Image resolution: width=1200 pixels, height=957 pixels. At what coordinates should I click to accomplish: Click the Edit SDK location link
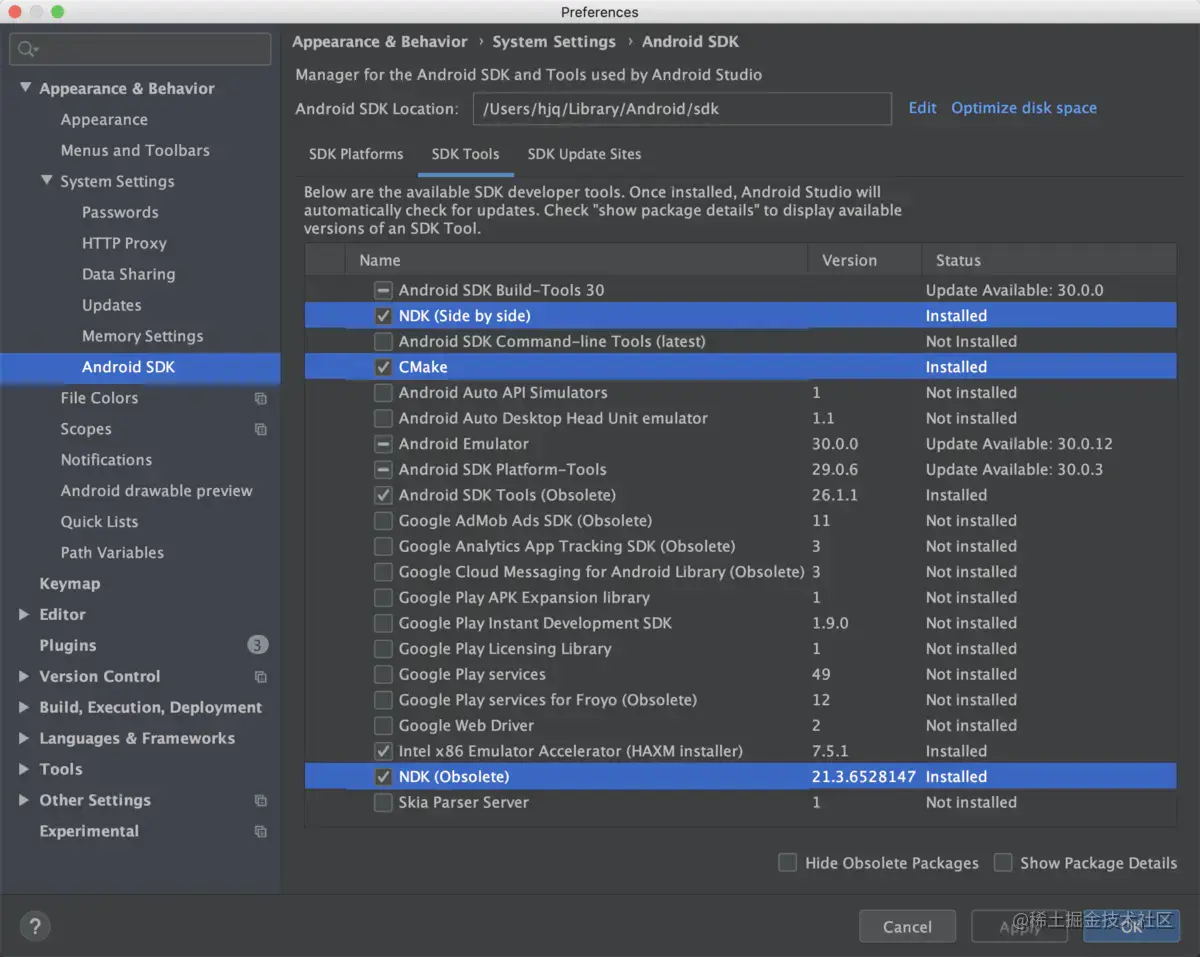coord(922,108)
